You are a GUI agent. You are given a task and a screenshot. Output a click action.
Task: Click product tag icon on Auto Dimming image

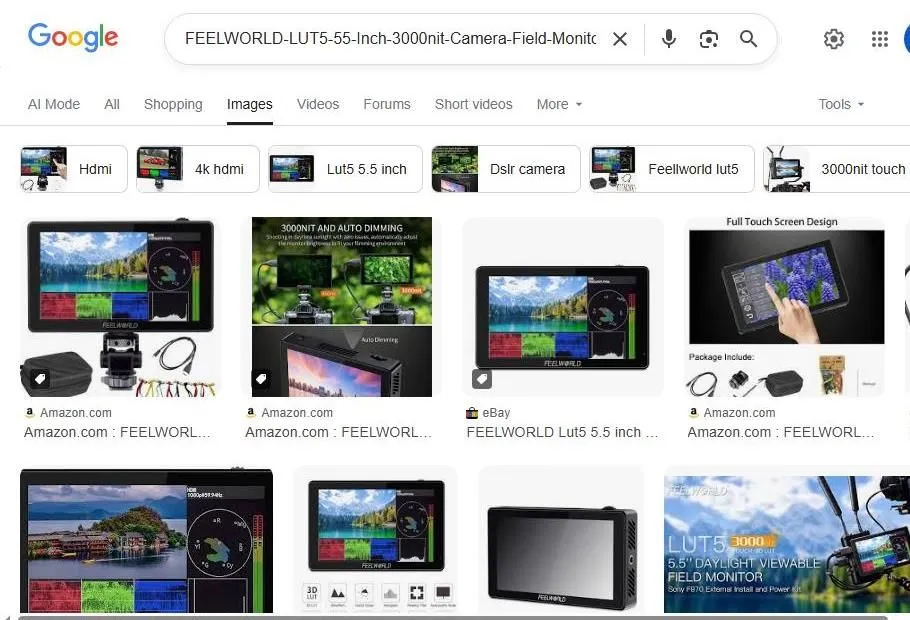[x=261, y=379]
